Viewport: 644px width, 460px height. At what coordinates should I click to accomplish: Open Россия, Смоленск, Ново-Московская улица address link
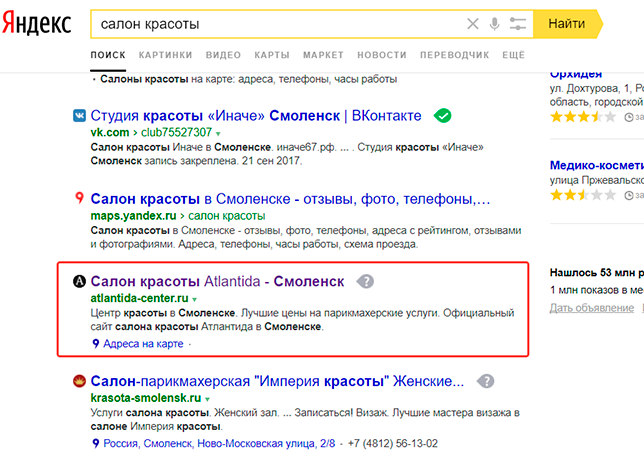point(219,444)
